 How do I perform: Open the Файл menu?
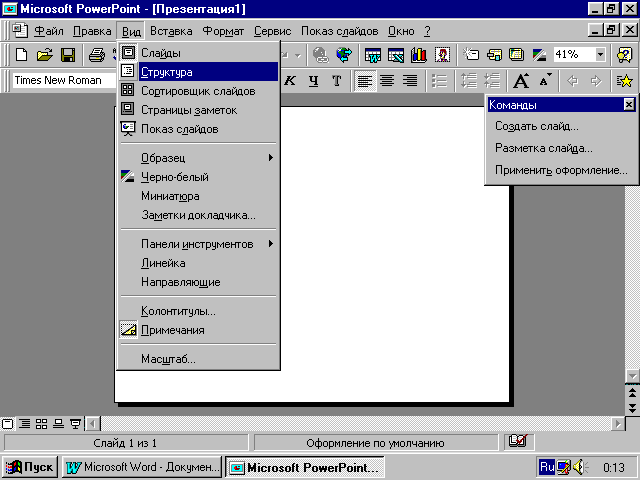pyautogui.click(x=49, y=31)
